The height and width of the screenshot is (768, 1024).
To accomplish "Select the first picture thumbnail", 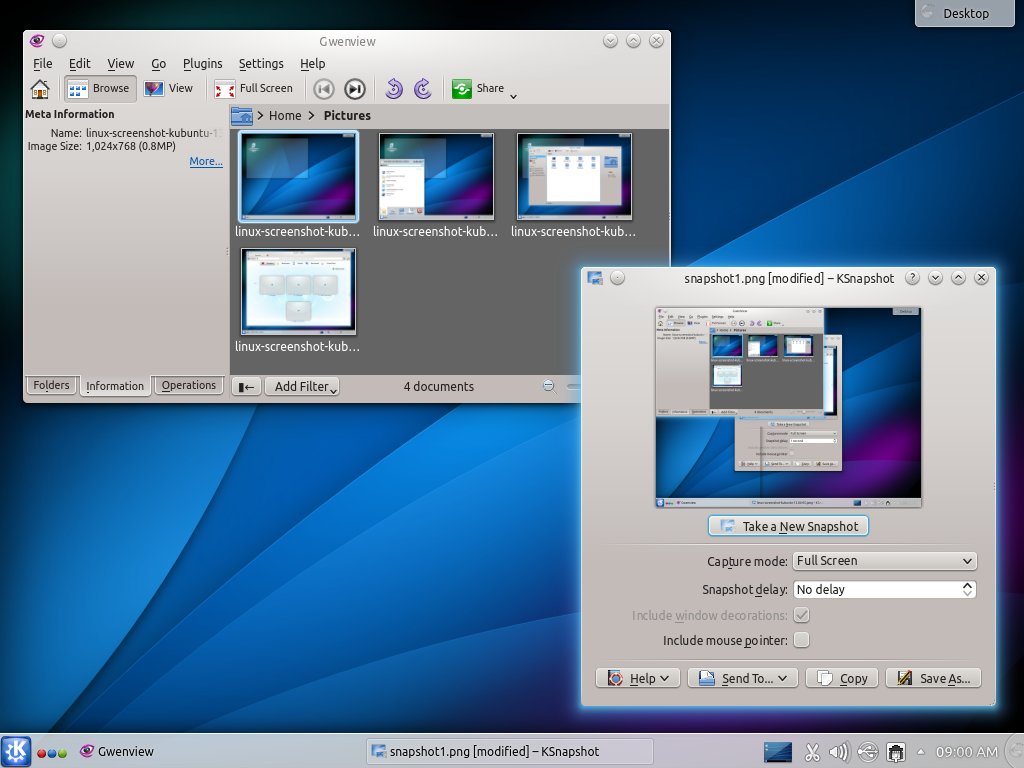I will point(298,177).
